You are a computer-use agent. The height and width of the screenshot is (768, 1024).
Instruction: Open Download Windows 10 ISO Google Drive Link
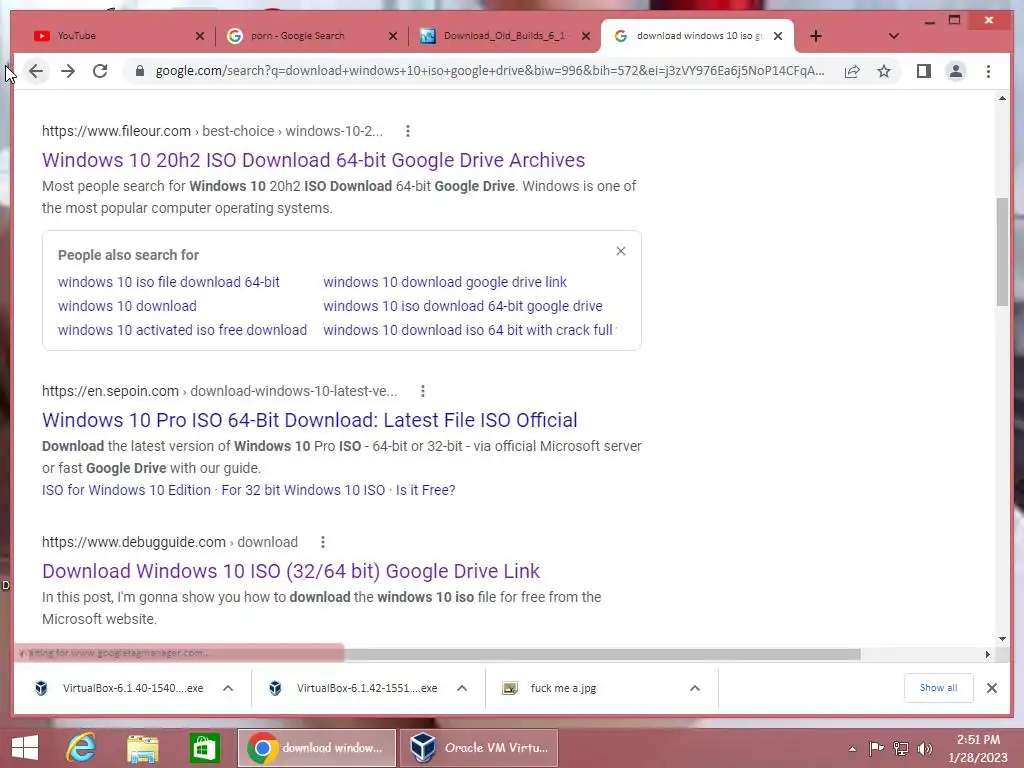(291, 571)
